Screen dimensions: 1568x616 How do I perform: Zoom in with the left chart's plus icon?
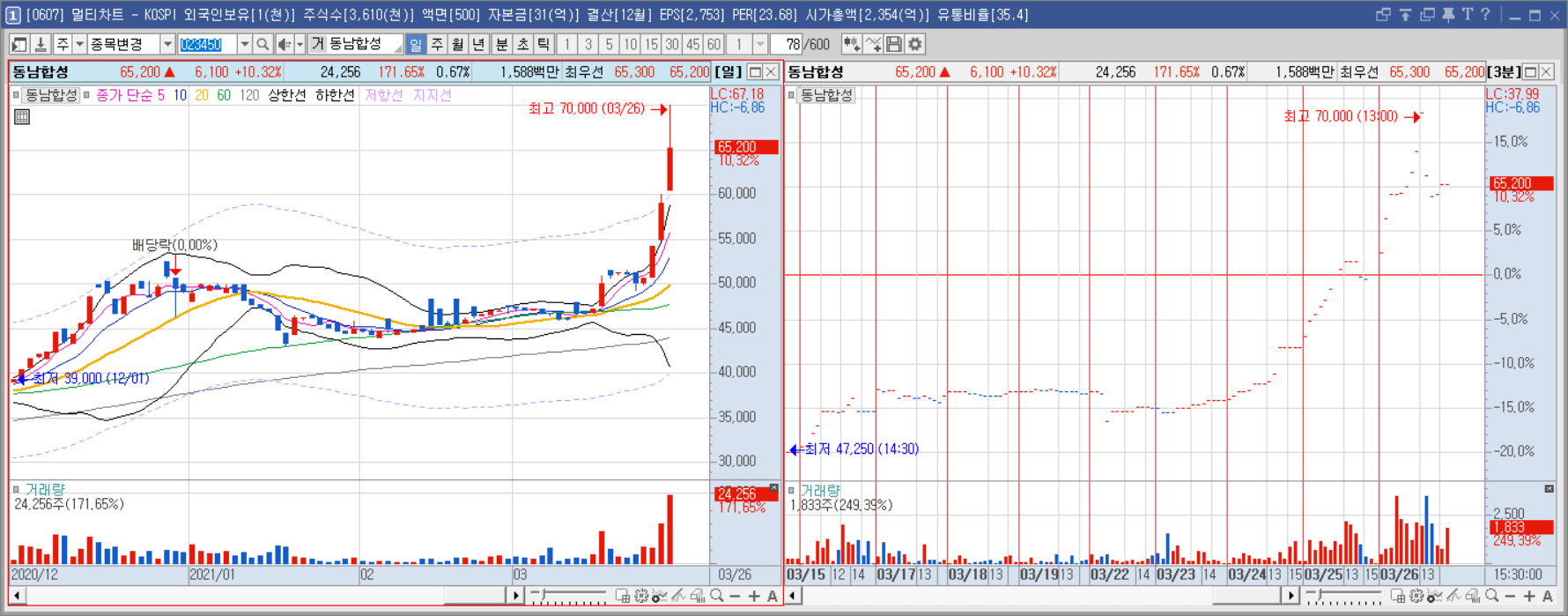754,597
